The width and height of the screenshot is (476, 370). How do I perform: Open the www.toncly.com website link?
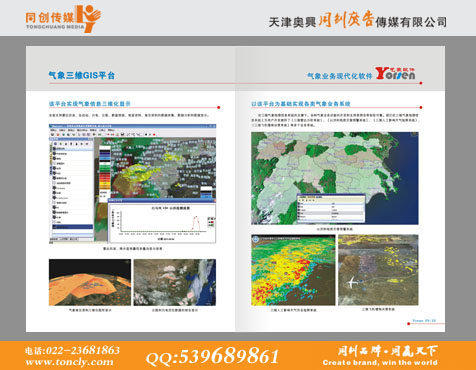[x=69, y=362]
